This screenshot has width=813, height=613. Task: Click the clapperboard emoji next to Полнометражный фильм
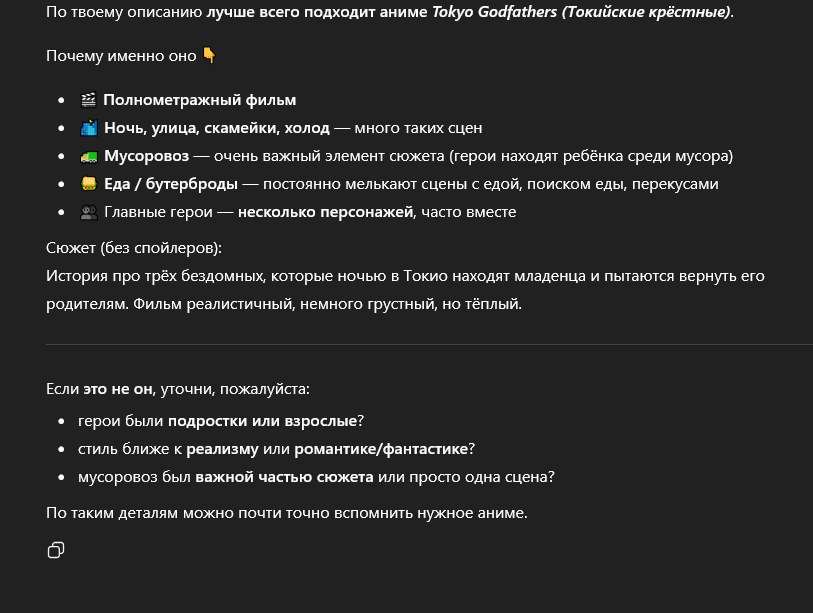tap(88, 100)
